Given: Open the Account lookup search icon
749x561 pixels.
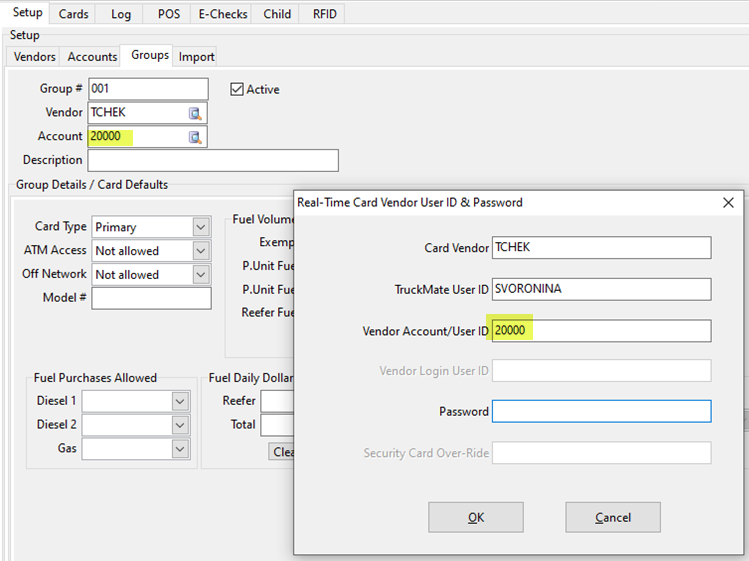Looking at the screenshot, I should 196,137.
